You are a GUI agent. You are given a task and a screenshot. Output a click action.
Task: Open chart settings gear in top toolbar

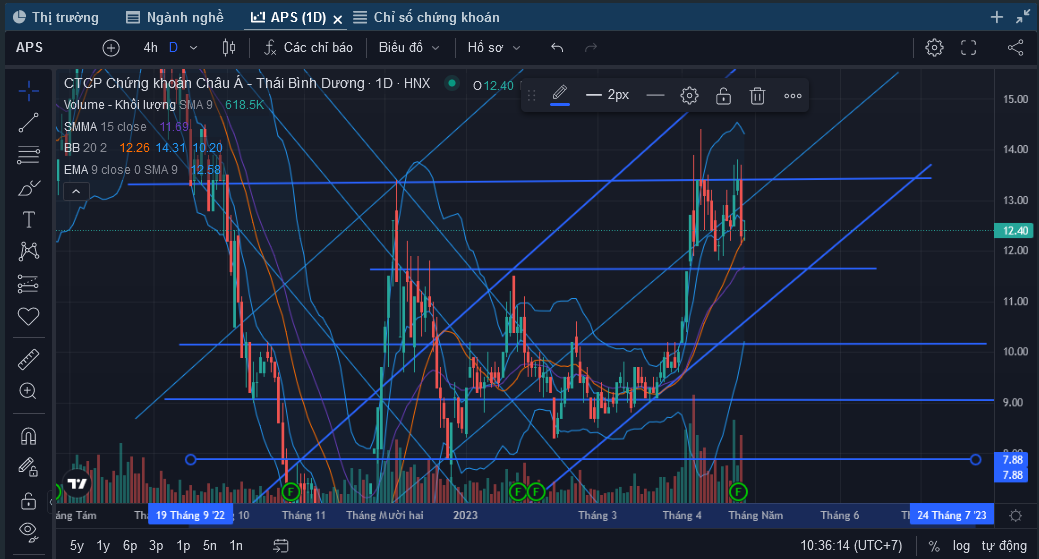(x=934, y=48)
